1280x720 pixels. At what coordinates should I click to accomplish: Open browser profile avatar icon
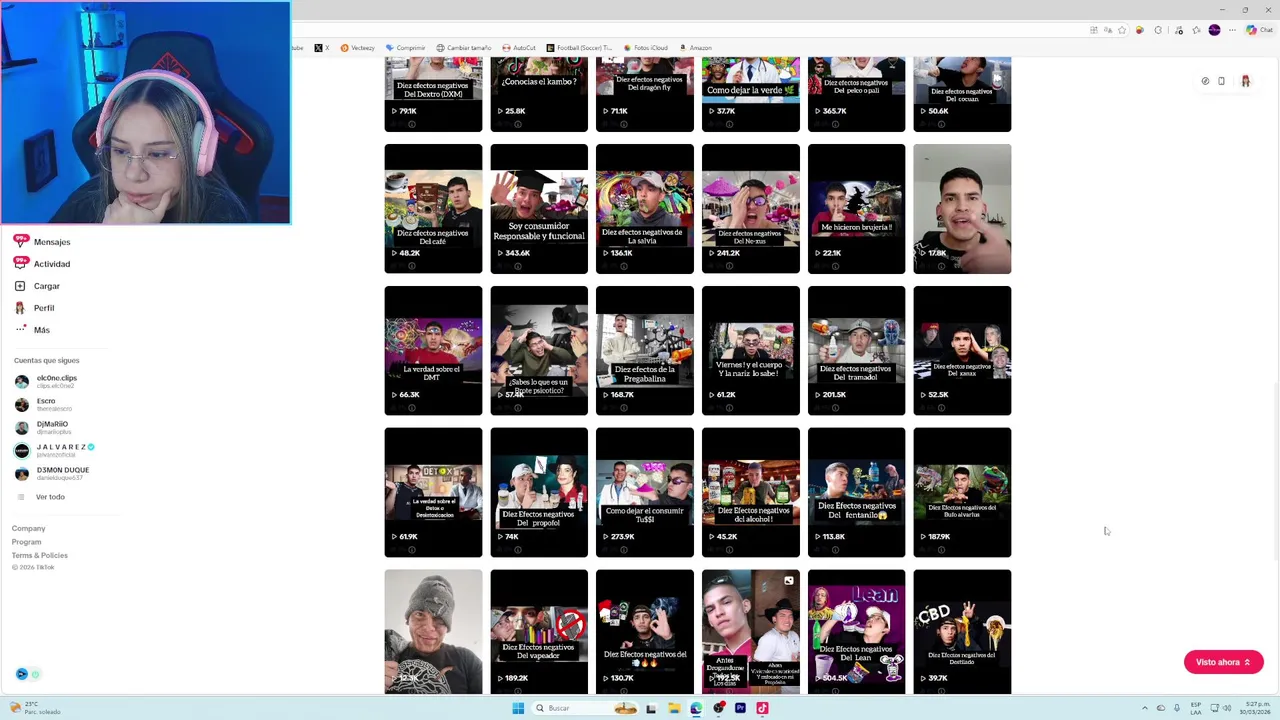pos(1214,30)
